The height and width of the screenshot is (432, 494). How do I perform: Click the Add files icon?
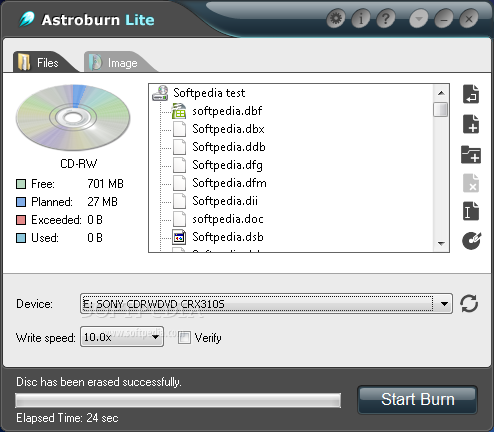point(471,124)
